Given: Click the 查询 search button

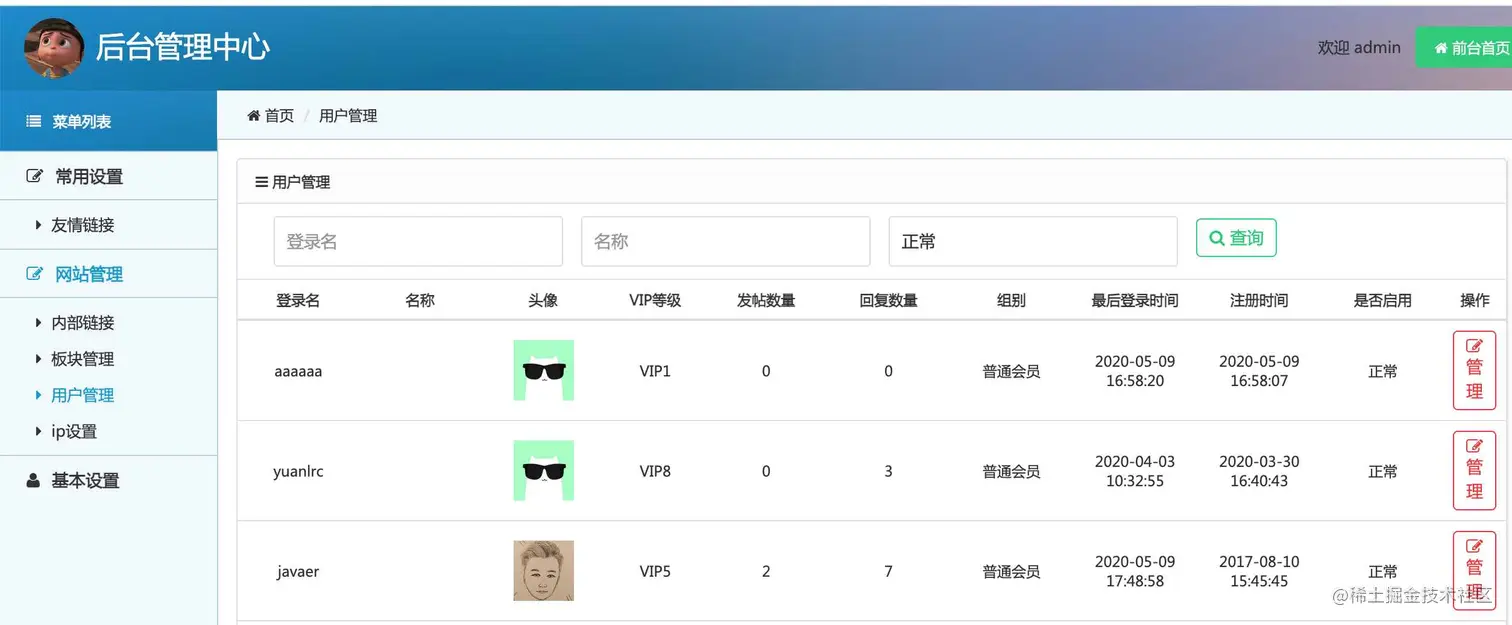Looking at the screenshot, I should [1236, 238].
